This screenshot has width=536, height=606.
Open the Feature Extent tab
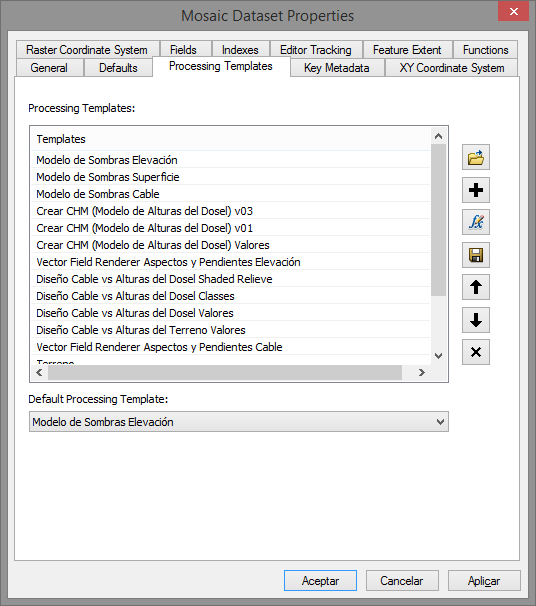coord(407,50)
